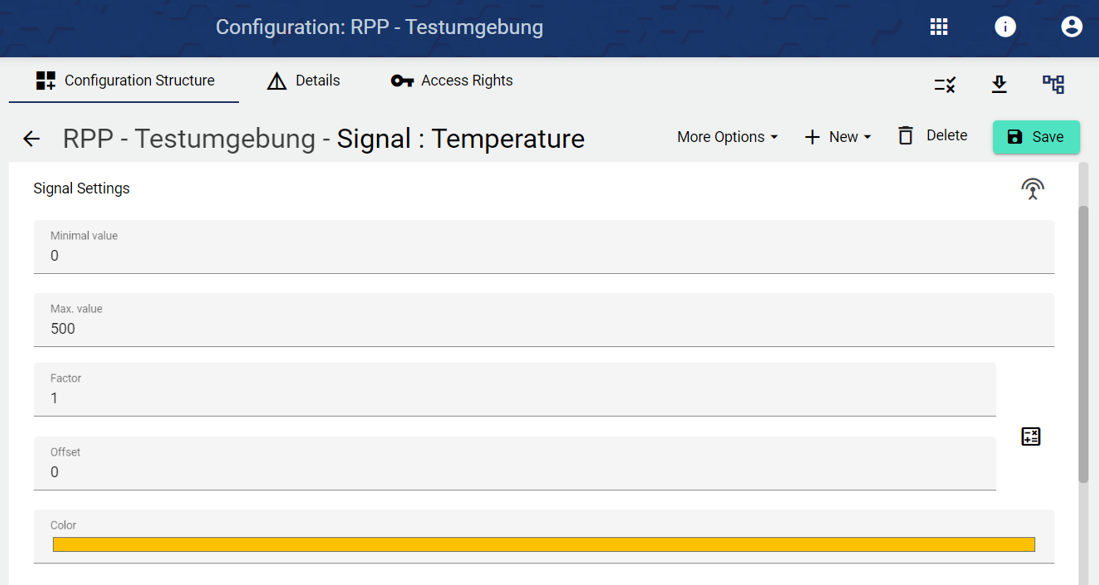This screenshot has height=585, width=1099.
Task: Click the signal antenna icon
Action: point(1032,188)
